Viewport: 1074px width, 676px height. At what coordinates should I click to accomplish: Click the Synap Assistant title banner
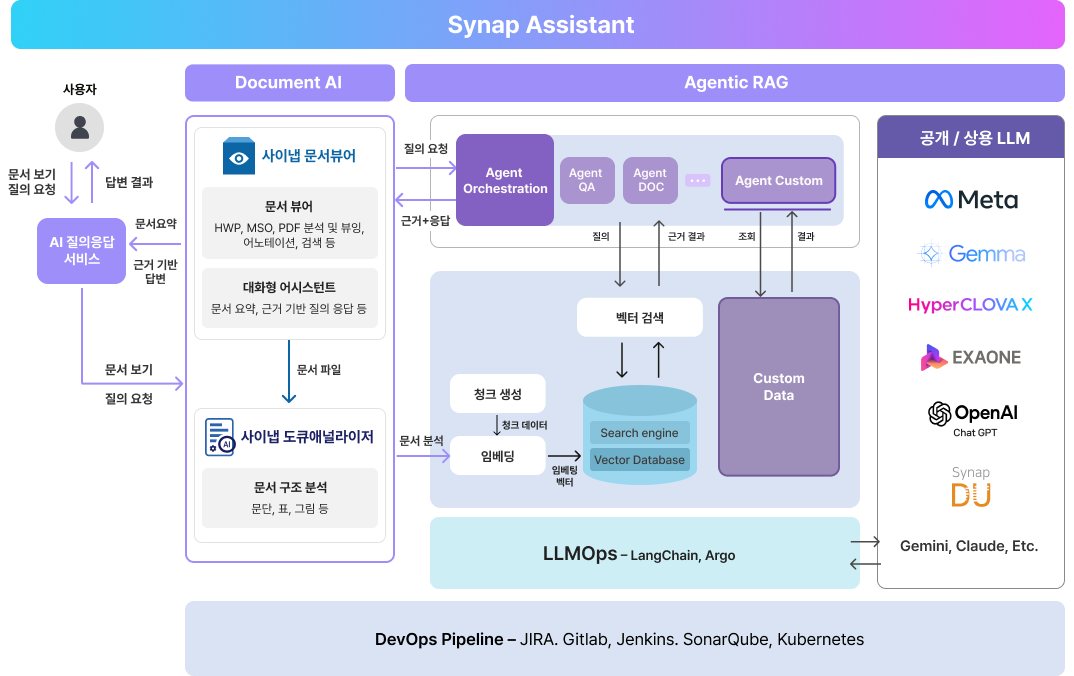(538, 25)
